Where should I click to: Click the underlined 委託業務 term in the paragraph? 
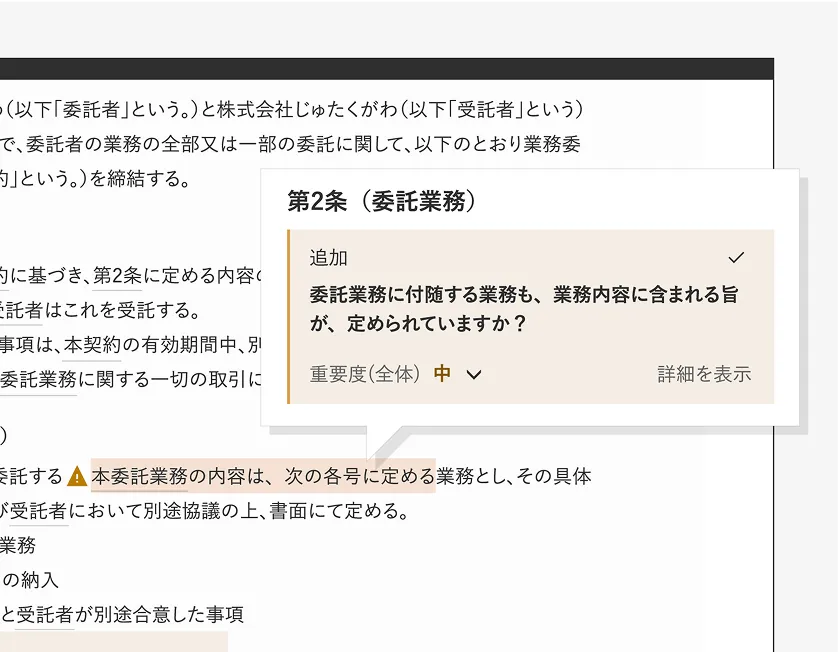[38, 379]
